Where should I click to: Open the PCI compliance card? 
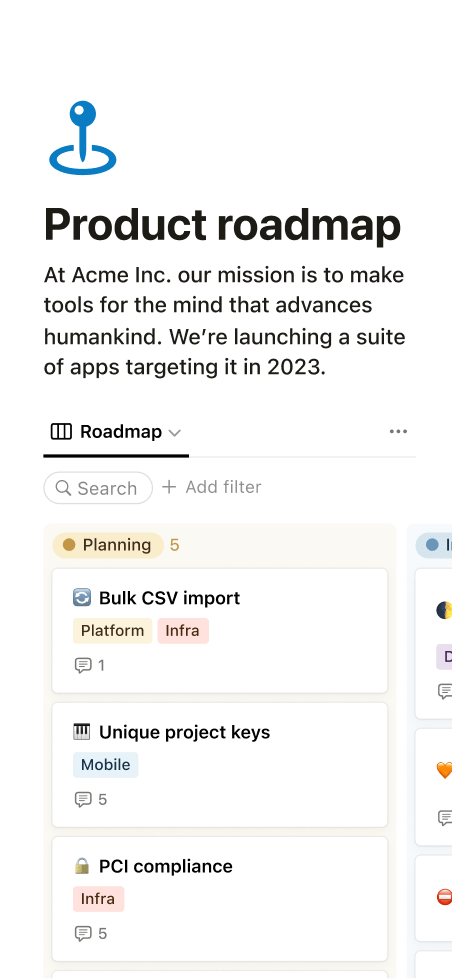pos(220,899)
